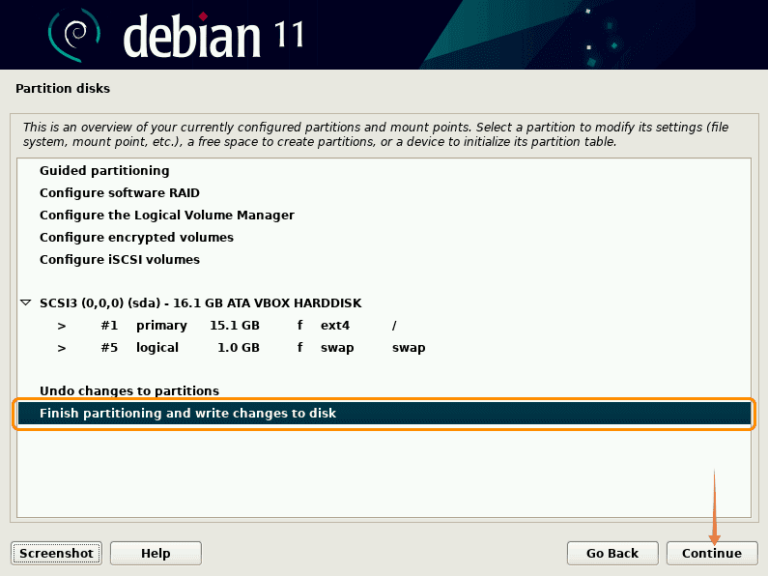Image resolution: width=768 pixels, height=576 pixels.
Task: Choose Undo changes to partitions
Action: click(129, 391)
